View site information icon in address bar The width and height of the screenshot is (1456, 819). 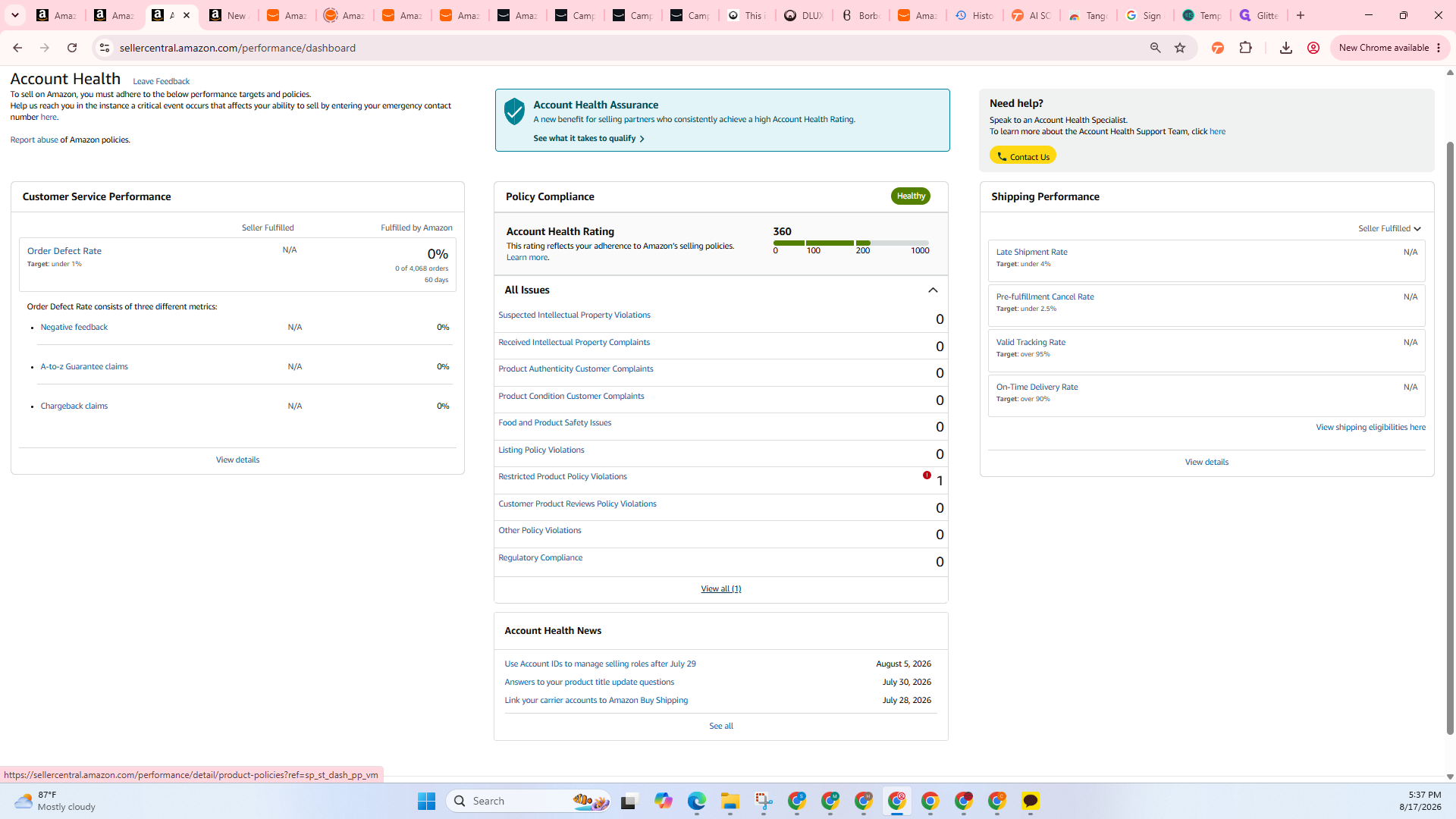point(105,48)
